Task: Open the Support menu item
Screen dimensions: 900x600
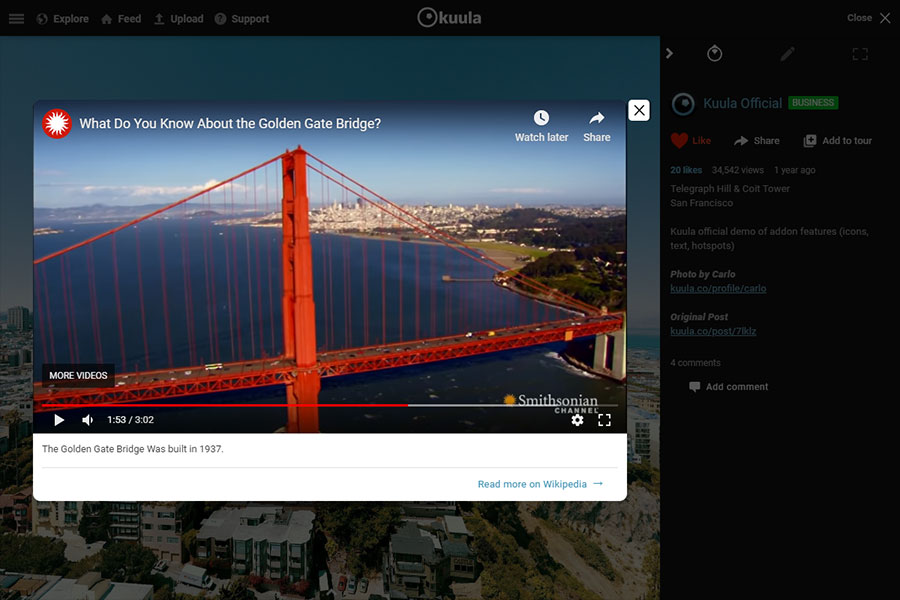Action: pyautogui.click(x=242, y=19)
